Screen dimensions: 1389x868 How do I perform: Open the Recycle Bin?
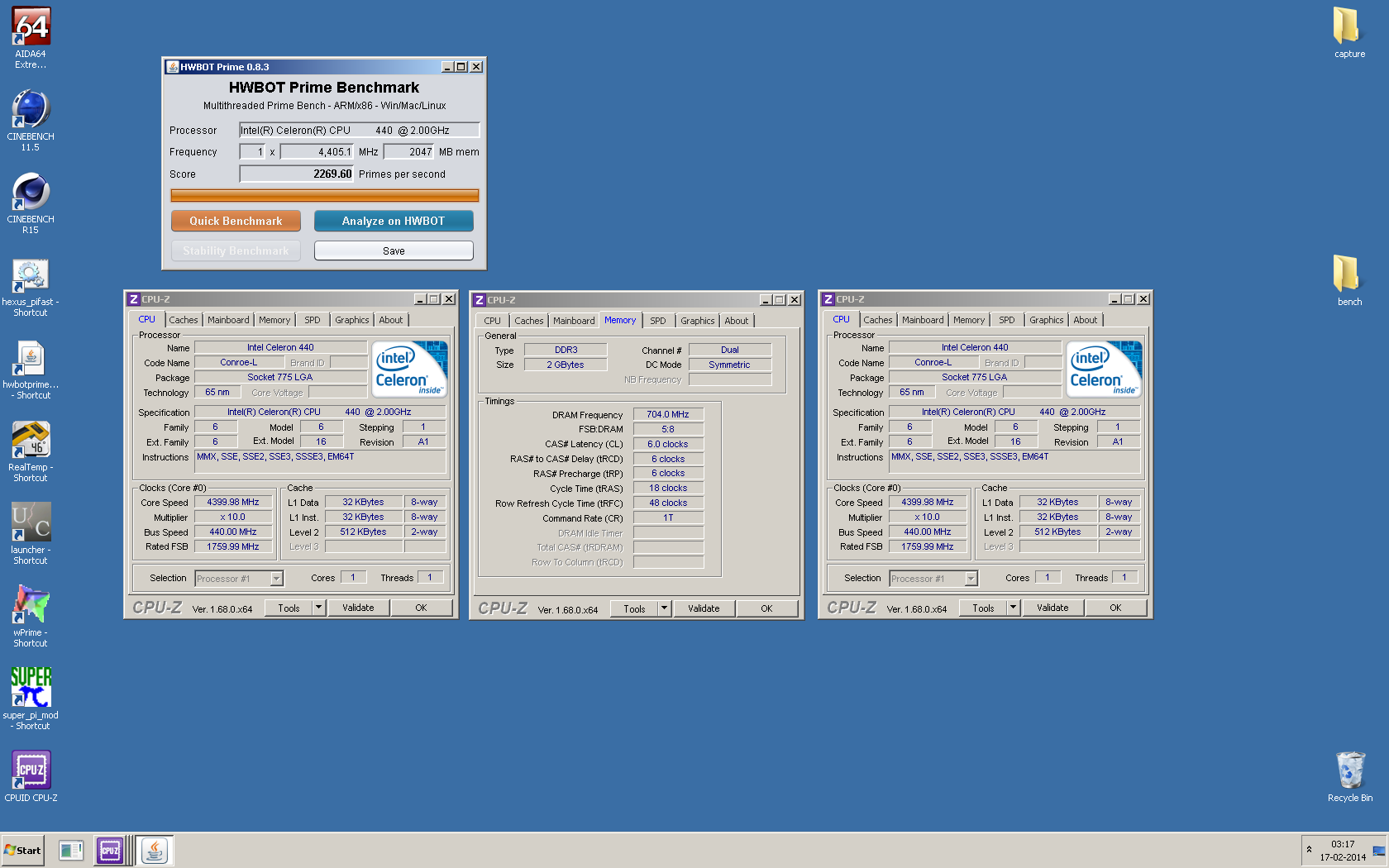point(1349,776)
